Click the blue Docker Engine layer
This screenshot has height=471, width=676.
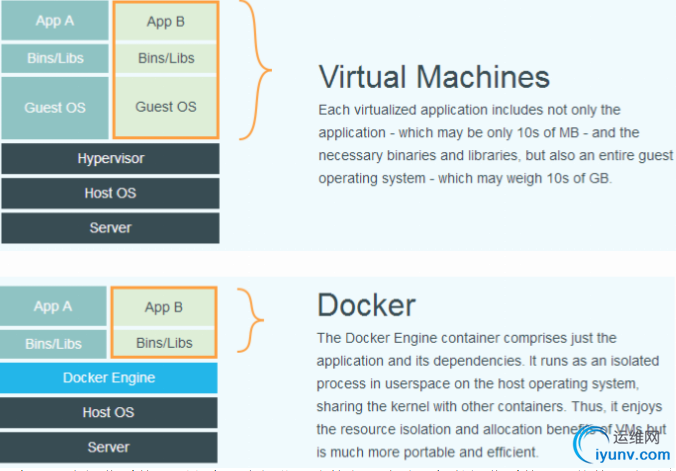coord(109,378)
